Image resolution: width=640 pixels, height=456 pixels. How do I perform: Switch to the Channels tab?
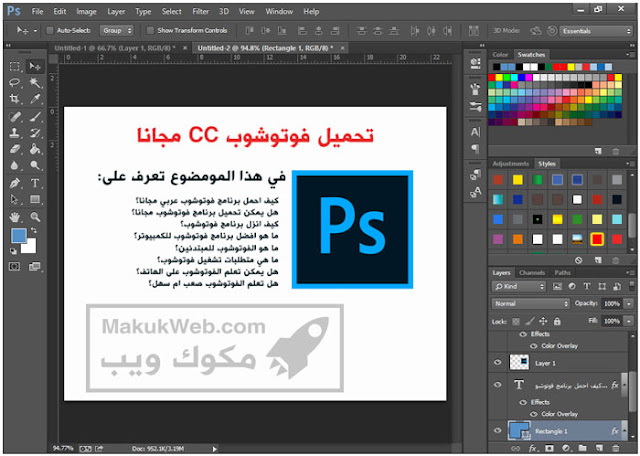coord(532,273)
